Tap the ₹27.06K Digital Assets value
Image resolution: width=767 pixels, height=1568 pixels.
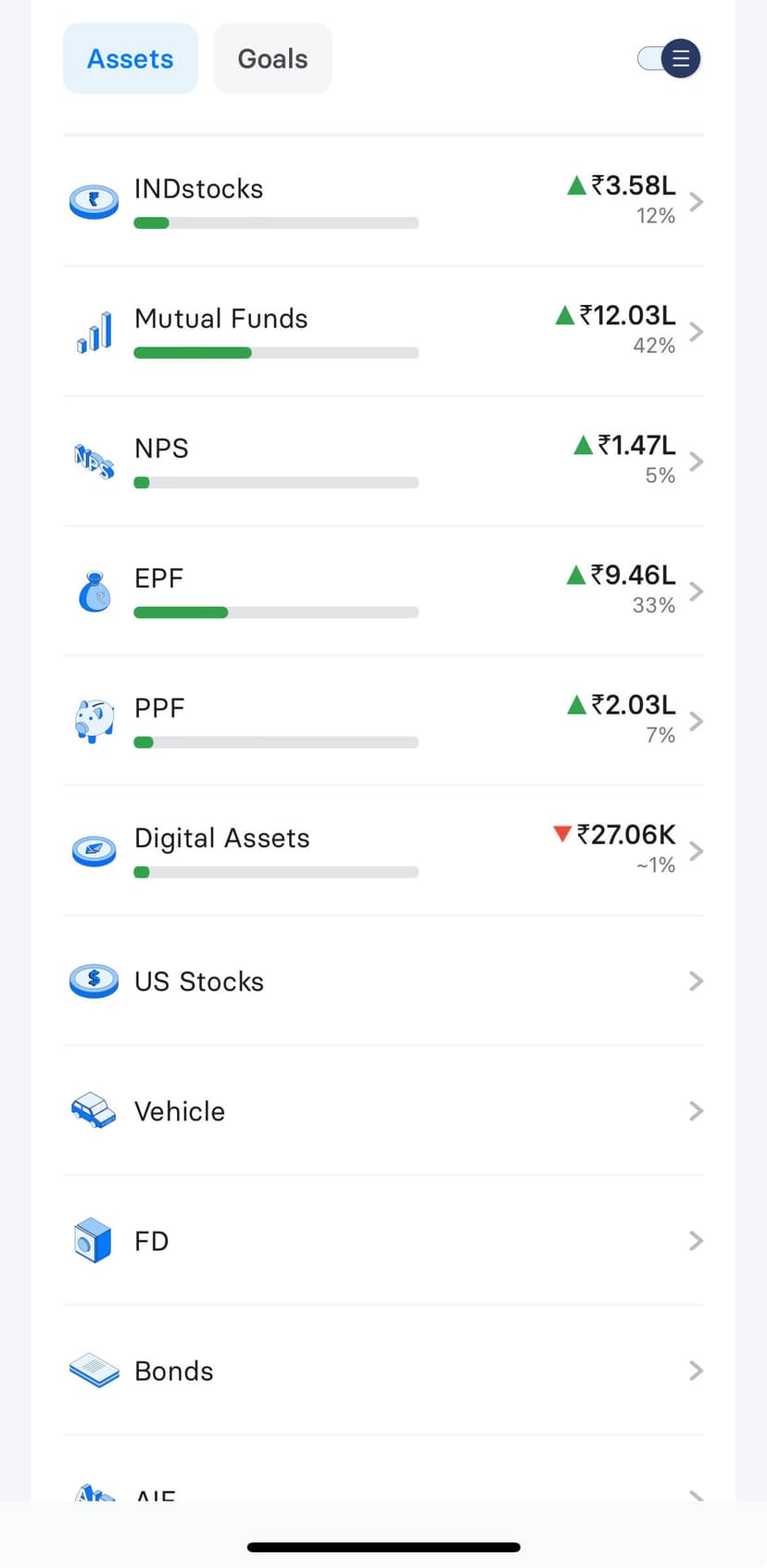tap(625, 835)
